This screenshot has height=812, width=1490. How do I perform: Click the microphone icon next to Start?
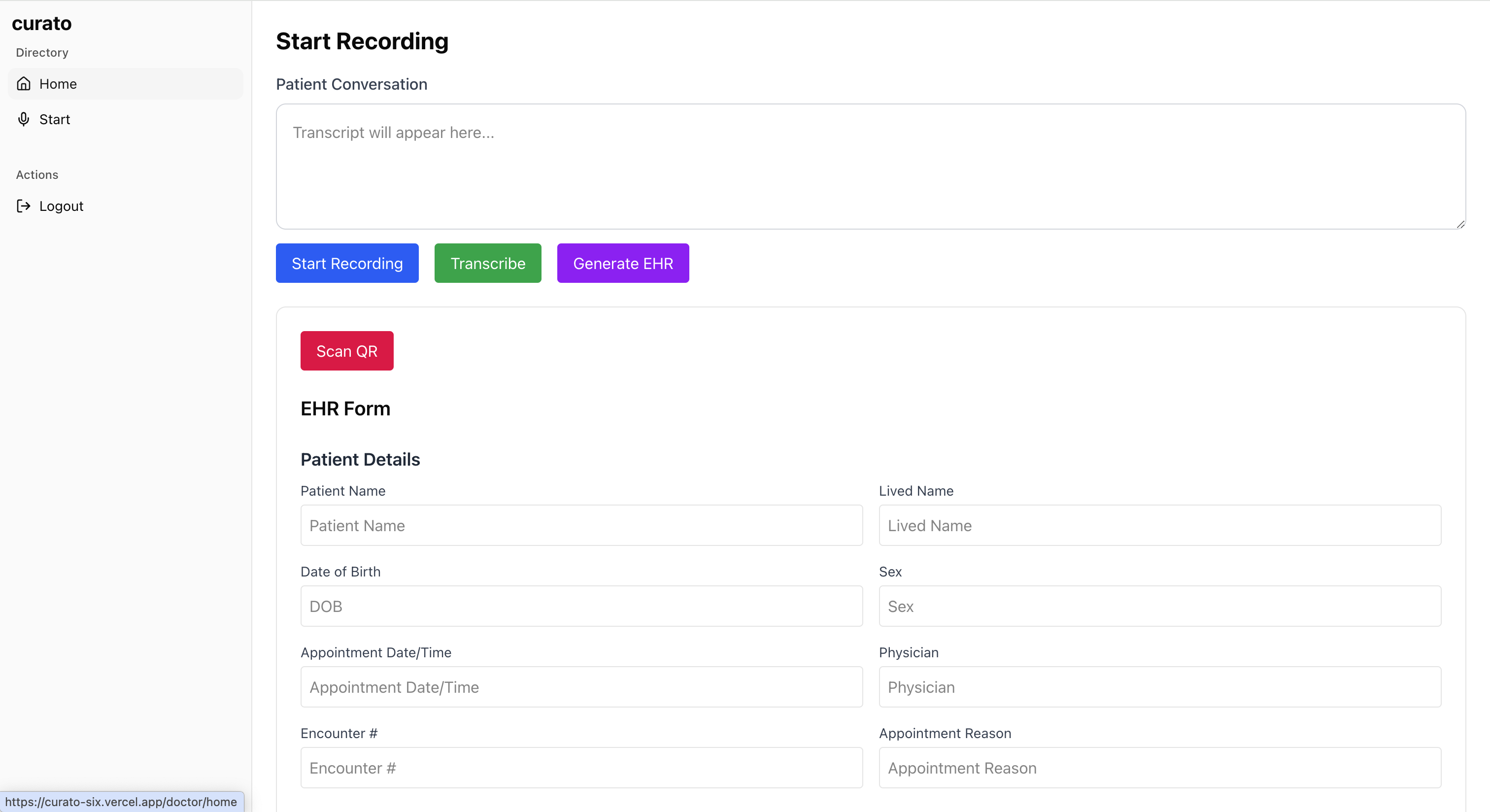pos(24,119)
